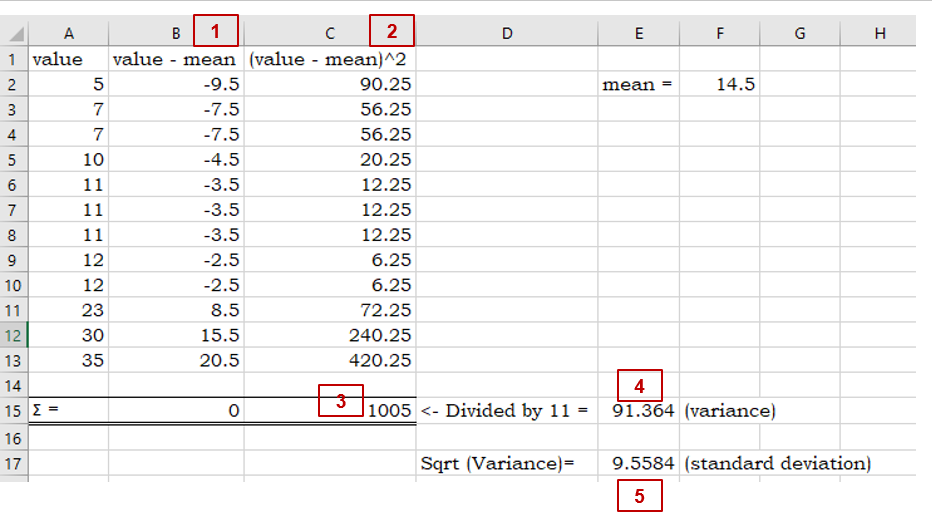Click the Σ = cell in row 15
The image size is (932, 517).
pyautogui.click(x=68, y=411)
